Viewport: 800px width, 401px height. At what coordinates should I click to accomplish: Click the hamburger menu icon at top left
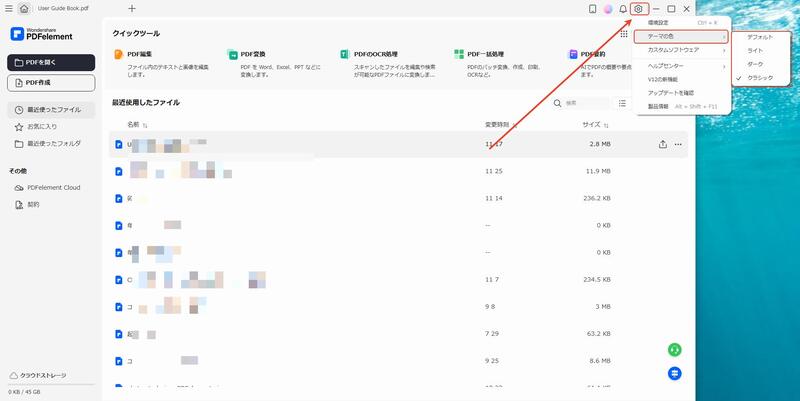tap(7, 9)
